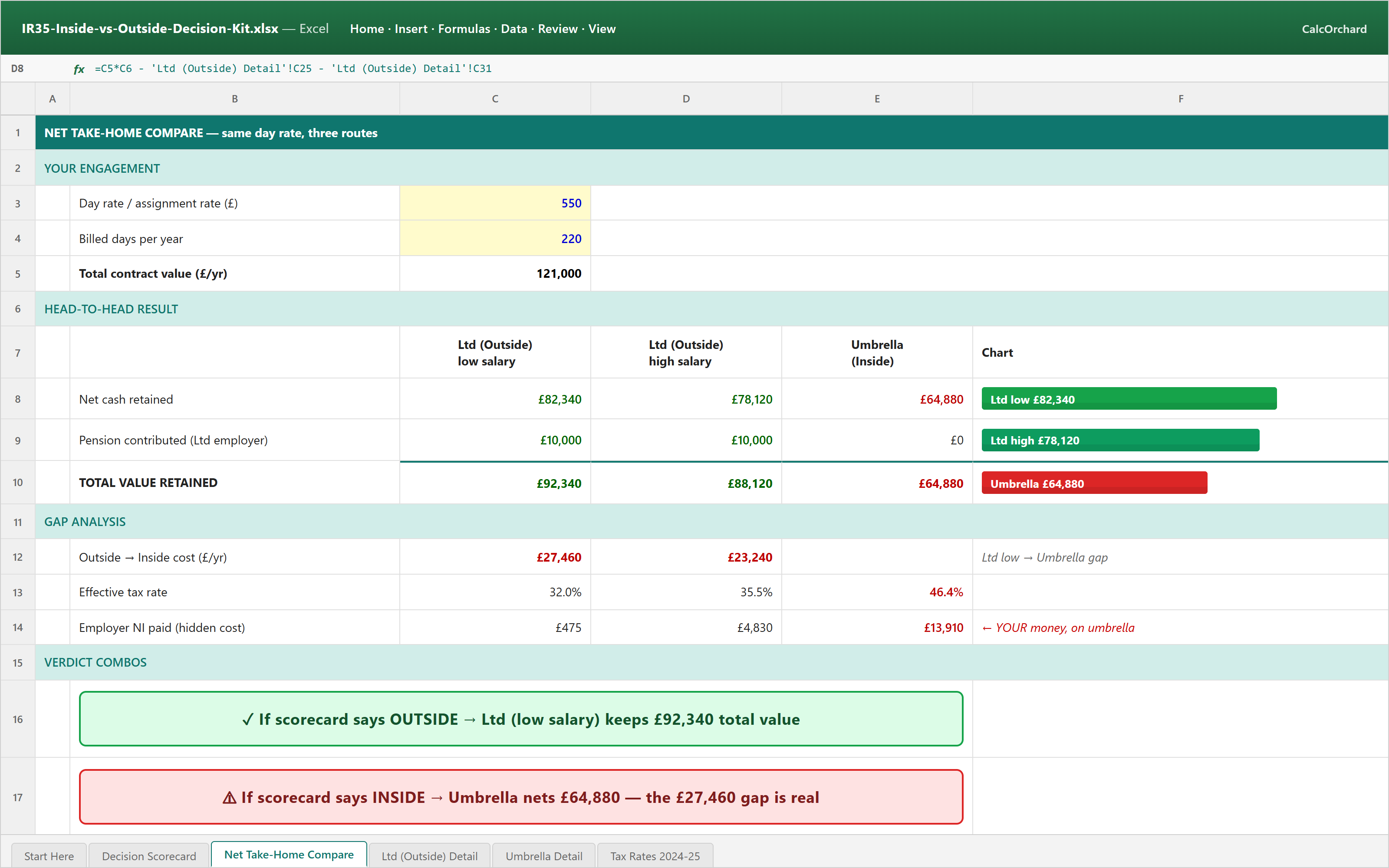Screen dimensions: 1389x868
Task: Select row 10 header
Action: (18, 483)
